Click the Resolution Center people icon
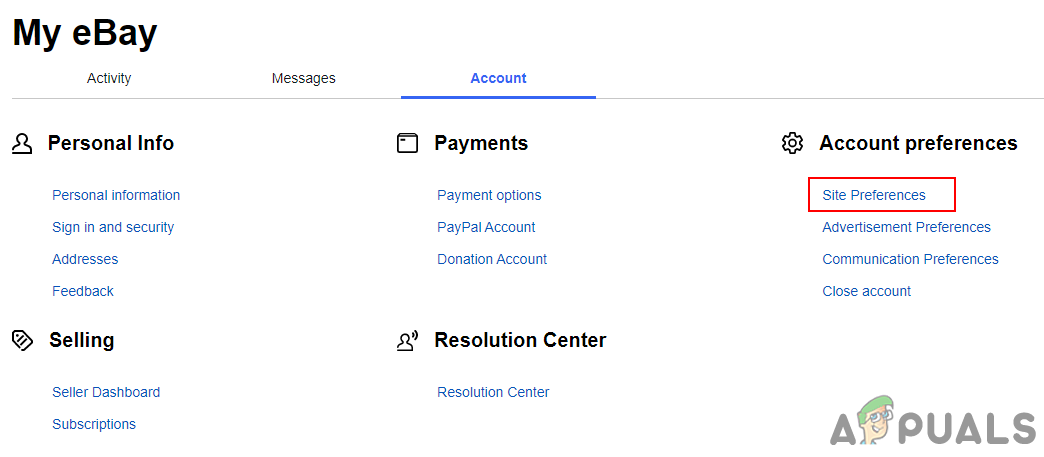 407,341
